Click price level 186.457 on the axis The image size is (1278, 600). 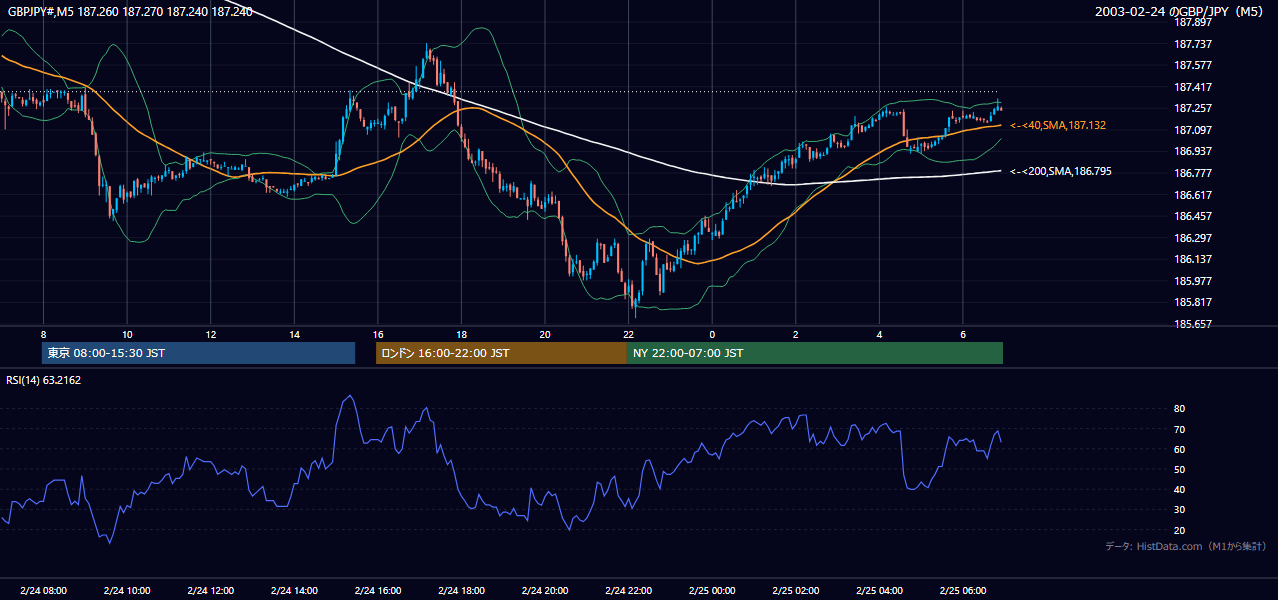pos(1192,216)
